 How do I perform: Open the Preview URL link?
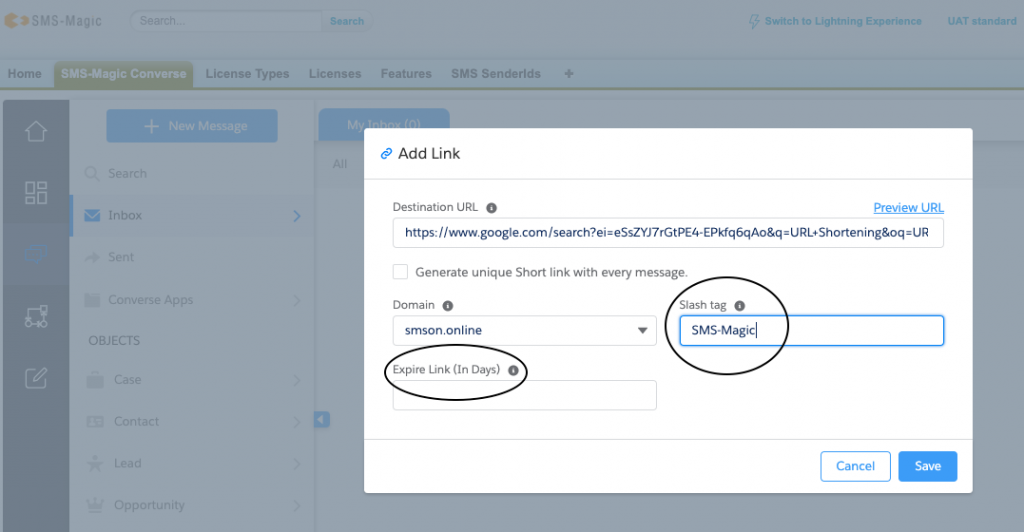[908, 208]
